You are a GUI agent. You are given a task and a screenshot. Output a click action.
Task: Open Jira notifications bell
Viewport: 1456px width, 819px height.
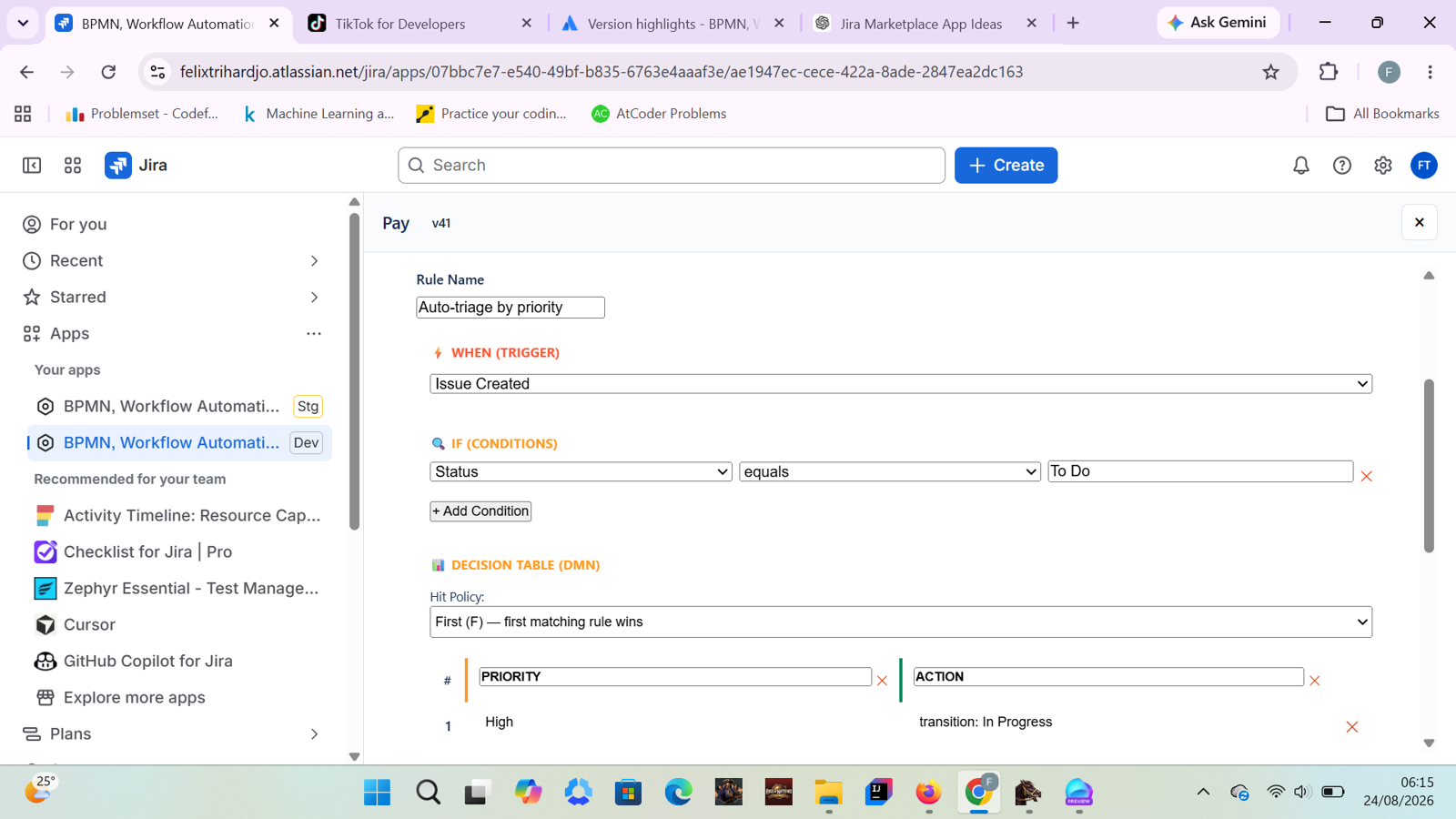pos(1301,166)
